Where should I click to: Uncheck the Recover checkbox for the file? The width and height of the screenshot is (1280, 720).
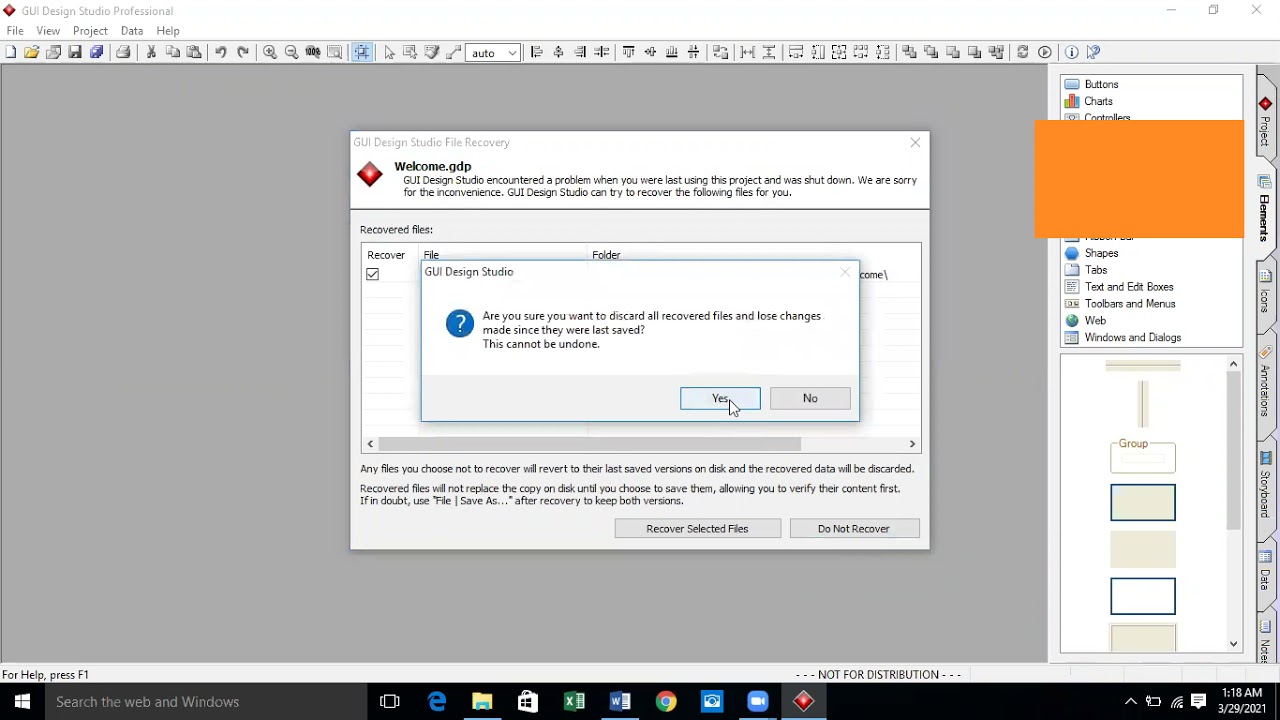click(373, 274)
